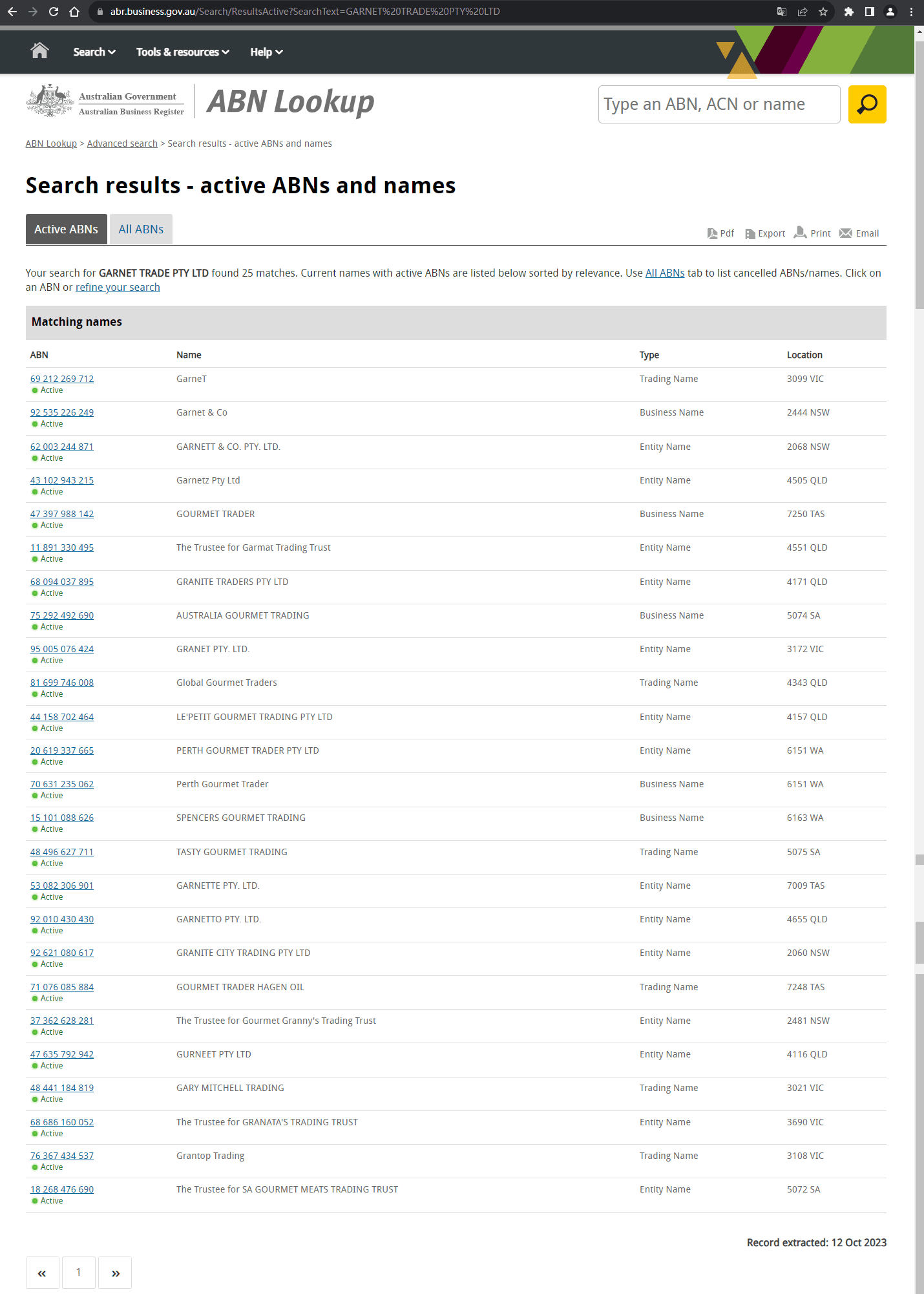Click the refine your search link
Screen dimensions: 924x1294
[118, 288]
